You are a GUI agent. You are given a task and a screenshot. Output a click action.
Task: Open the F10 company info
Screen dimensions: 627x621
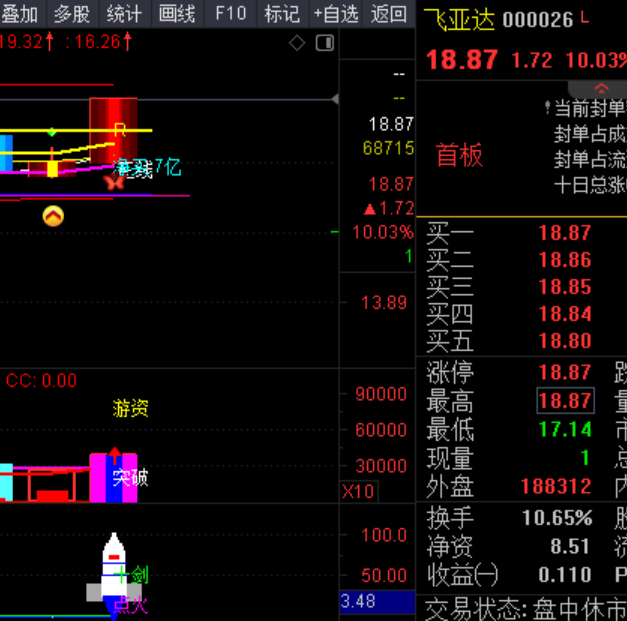[x=230, y=14]
